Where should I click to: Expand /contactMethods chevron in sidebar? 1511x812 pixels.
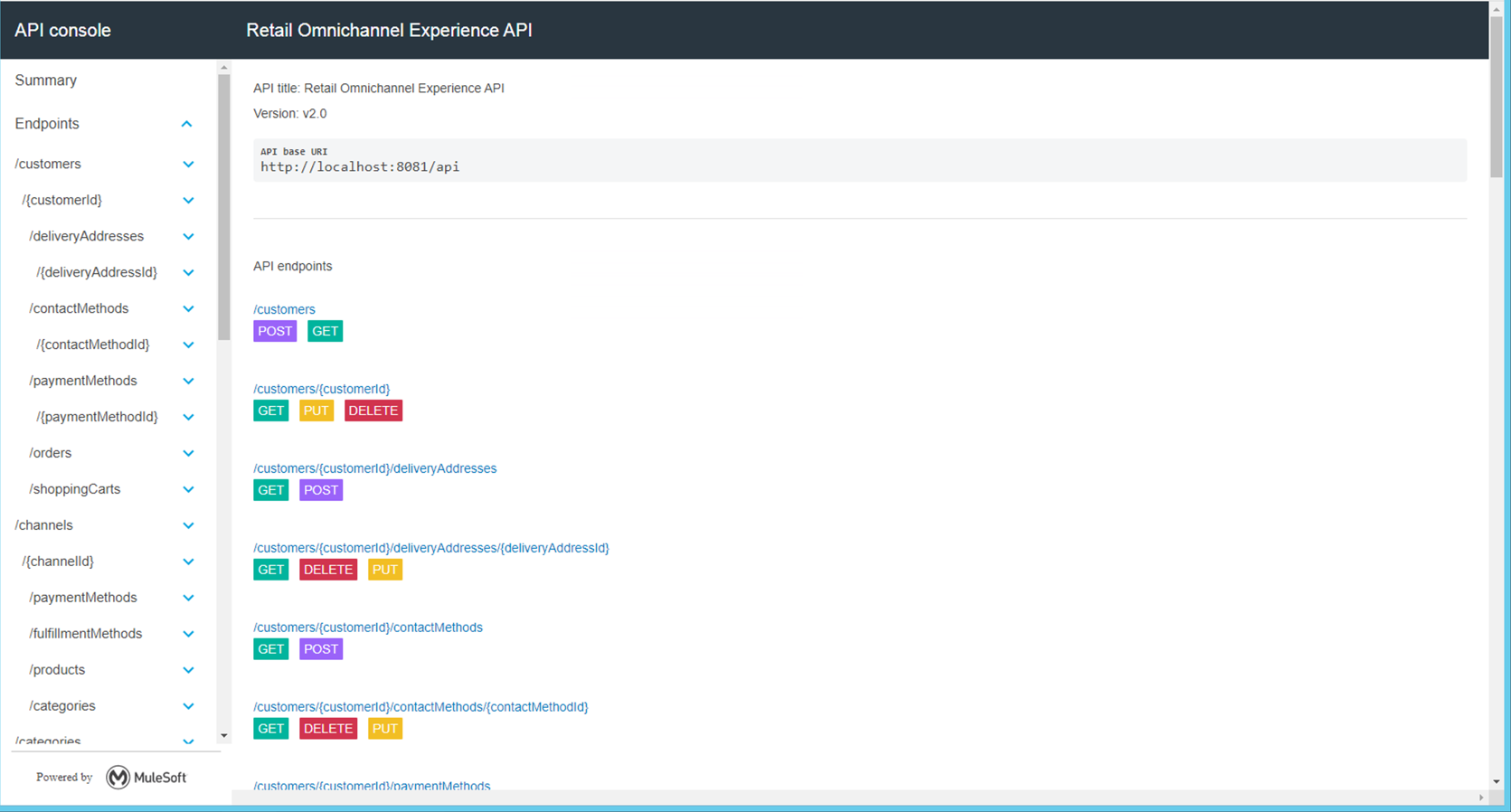point(188,309)
